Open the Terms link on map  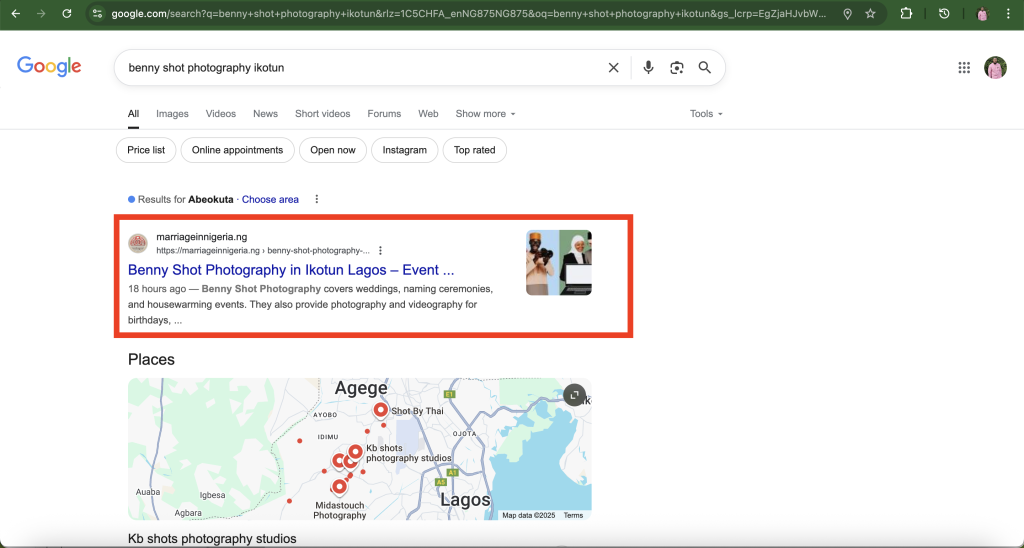[573, 515]
